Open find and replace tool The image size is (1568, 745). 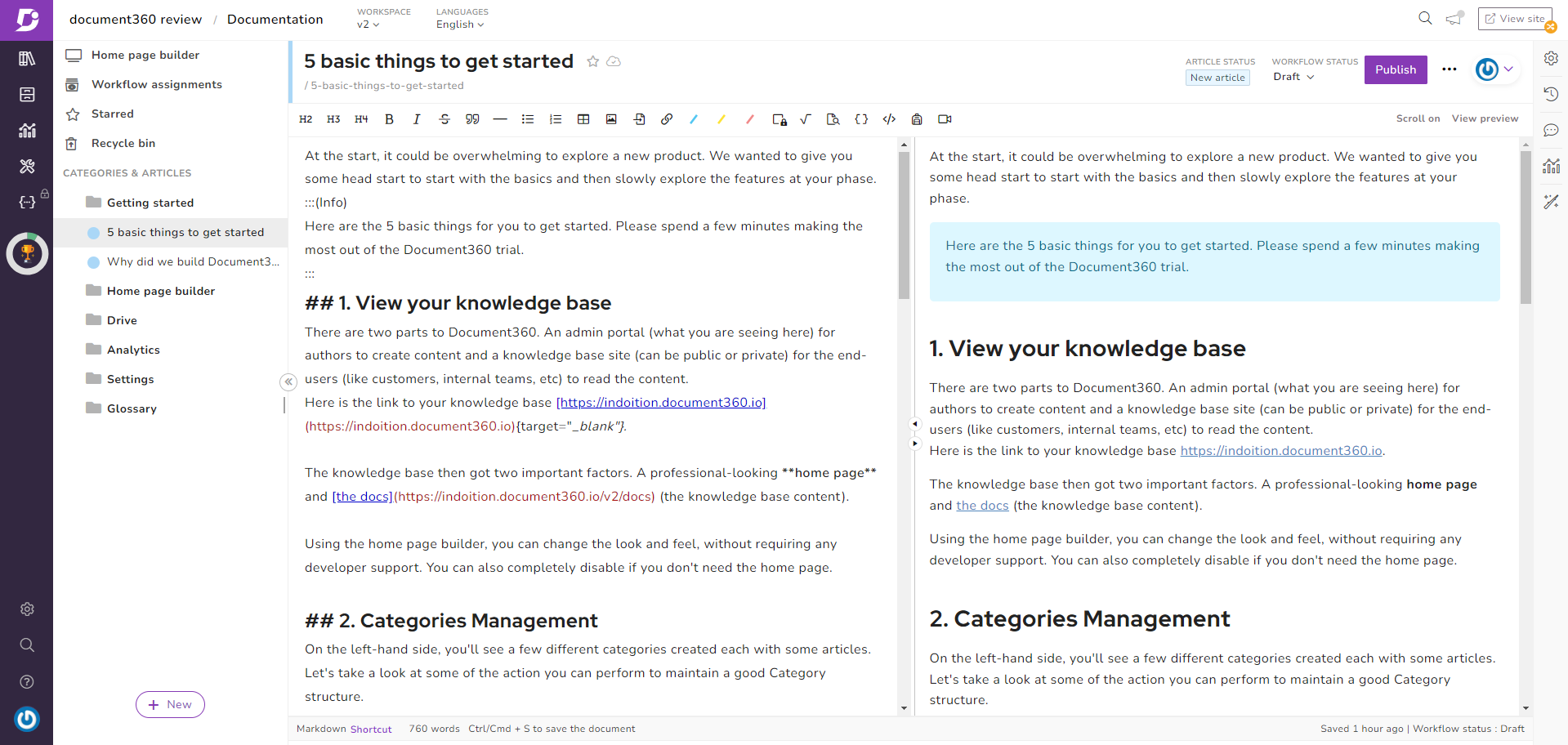pyautogui.click(x=833, y=119)
